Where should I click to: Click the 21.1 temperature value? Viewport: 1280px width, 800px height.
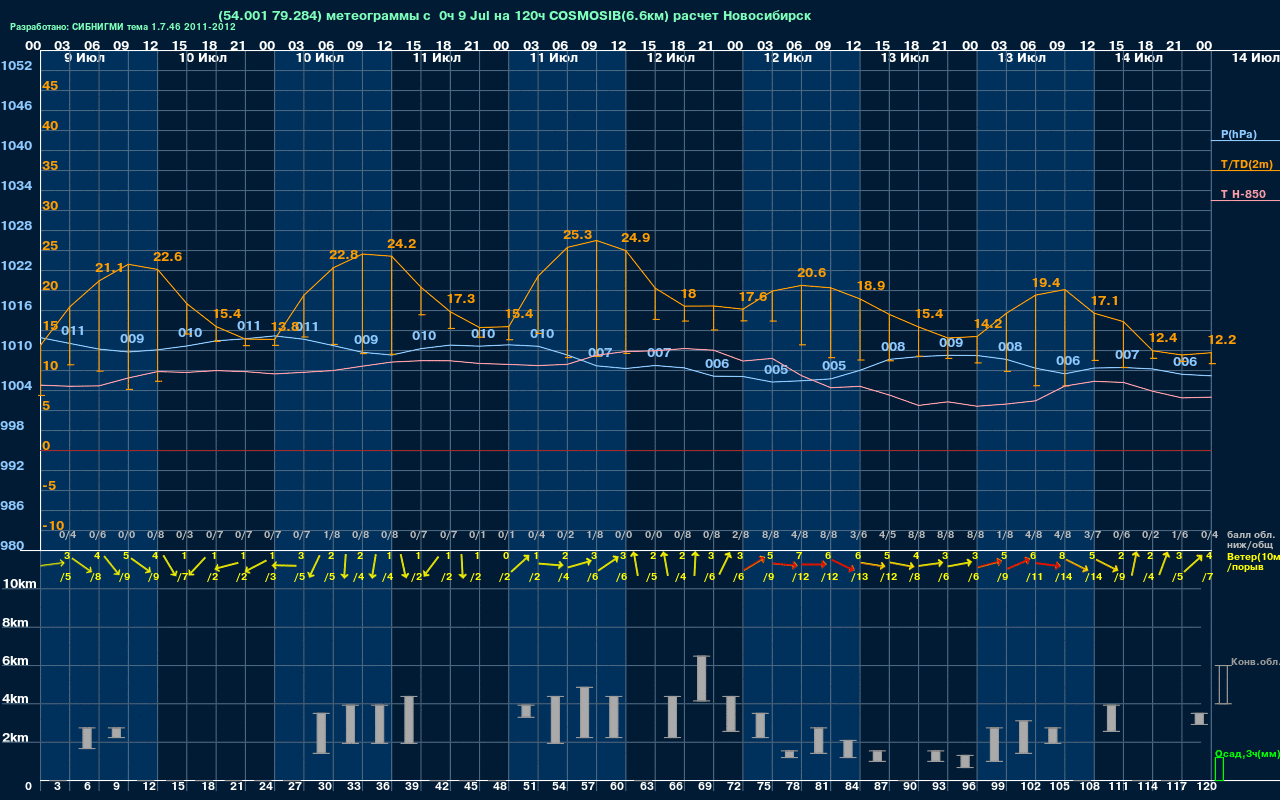109,268
